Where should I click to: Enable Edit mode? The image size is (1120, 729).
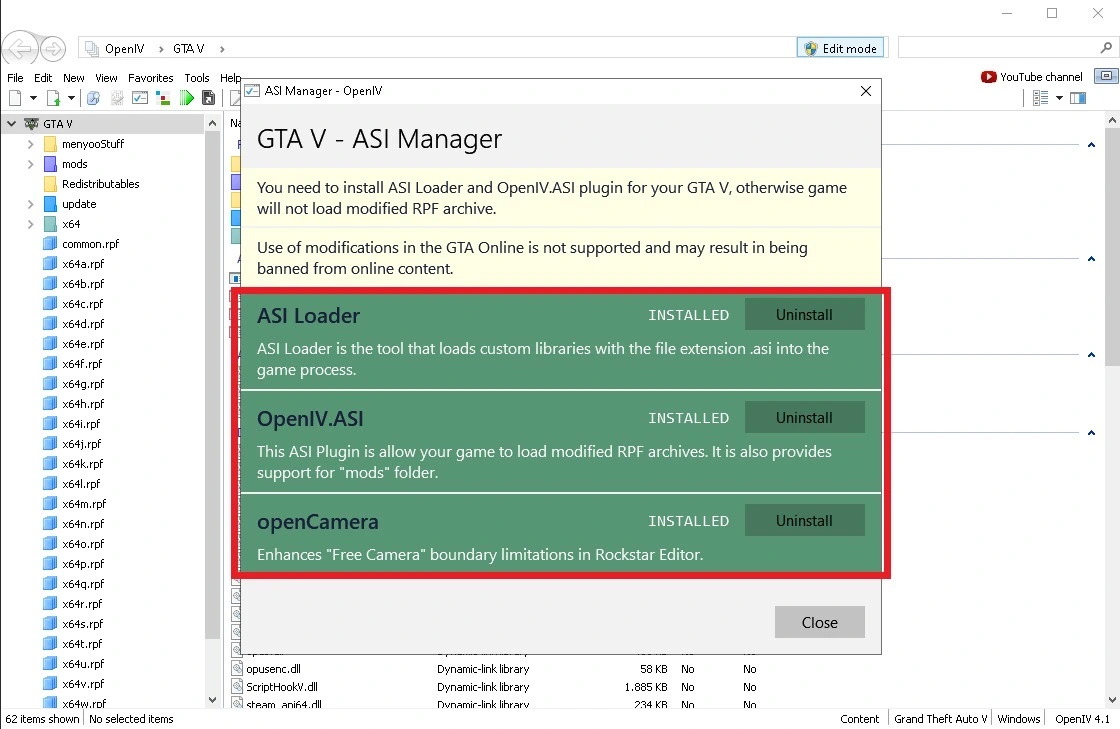point(841,48)
